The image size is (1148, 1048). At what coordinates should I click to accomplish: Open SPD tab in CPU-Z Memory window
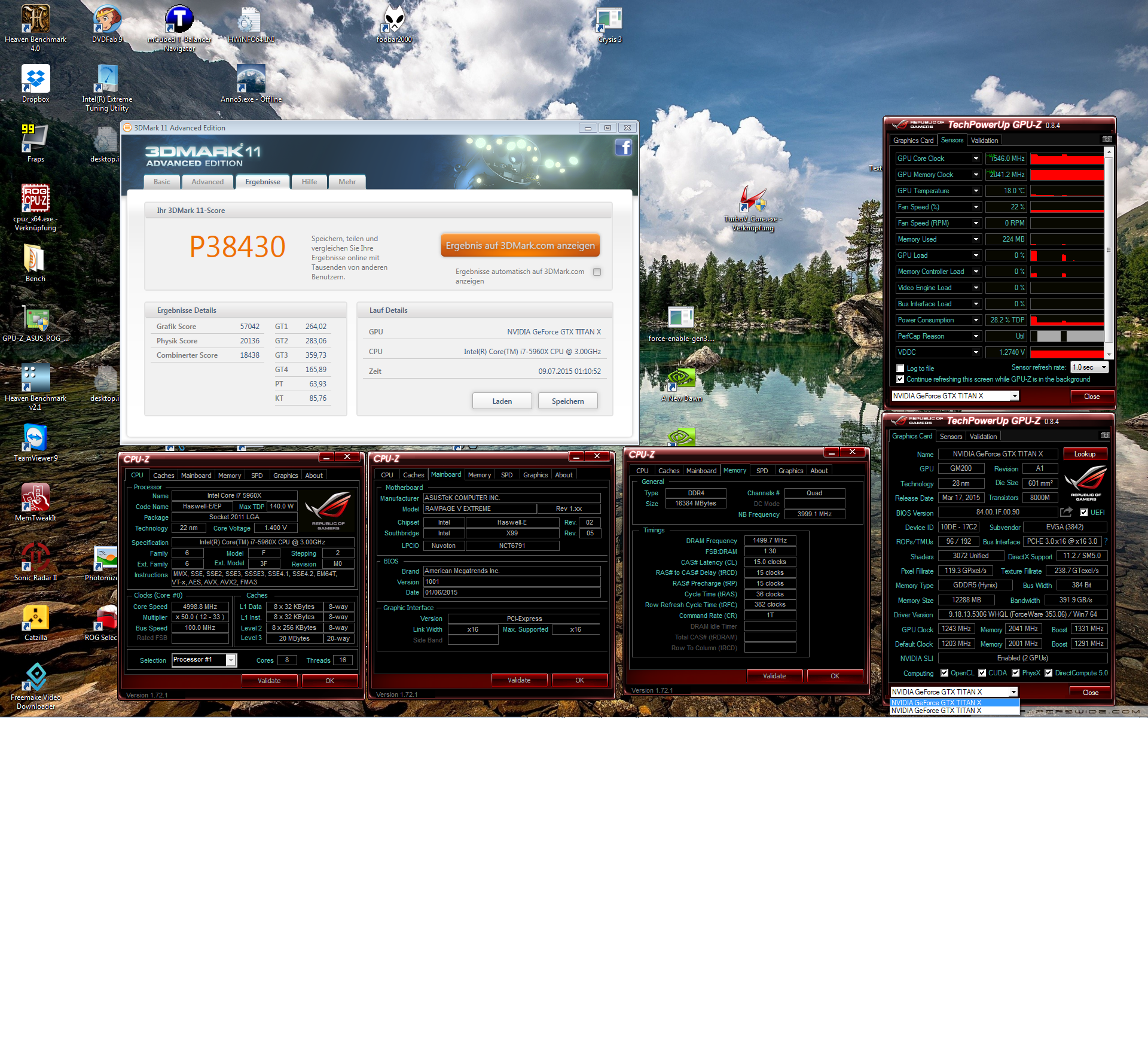click(x=762, y=471)
